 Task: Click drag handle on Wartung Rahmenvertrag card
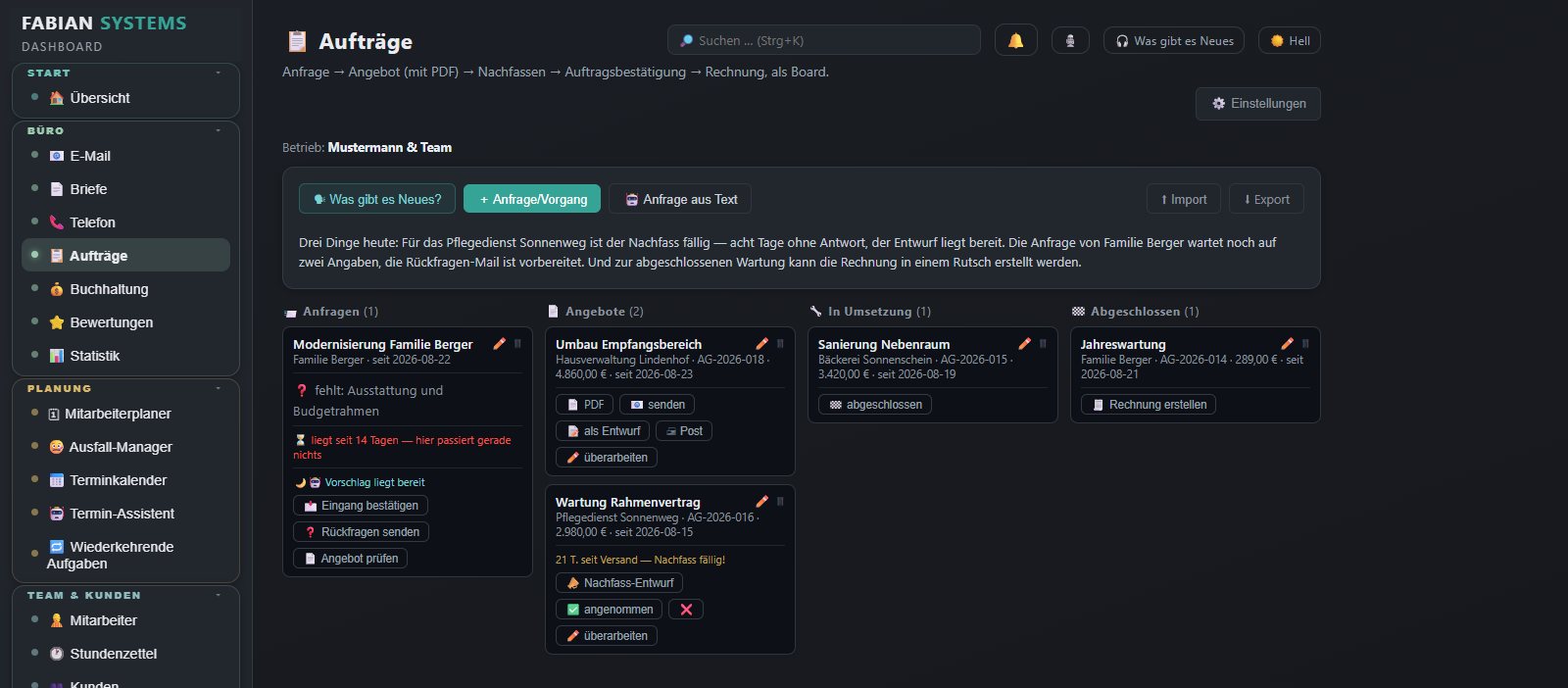click(781, 502)
